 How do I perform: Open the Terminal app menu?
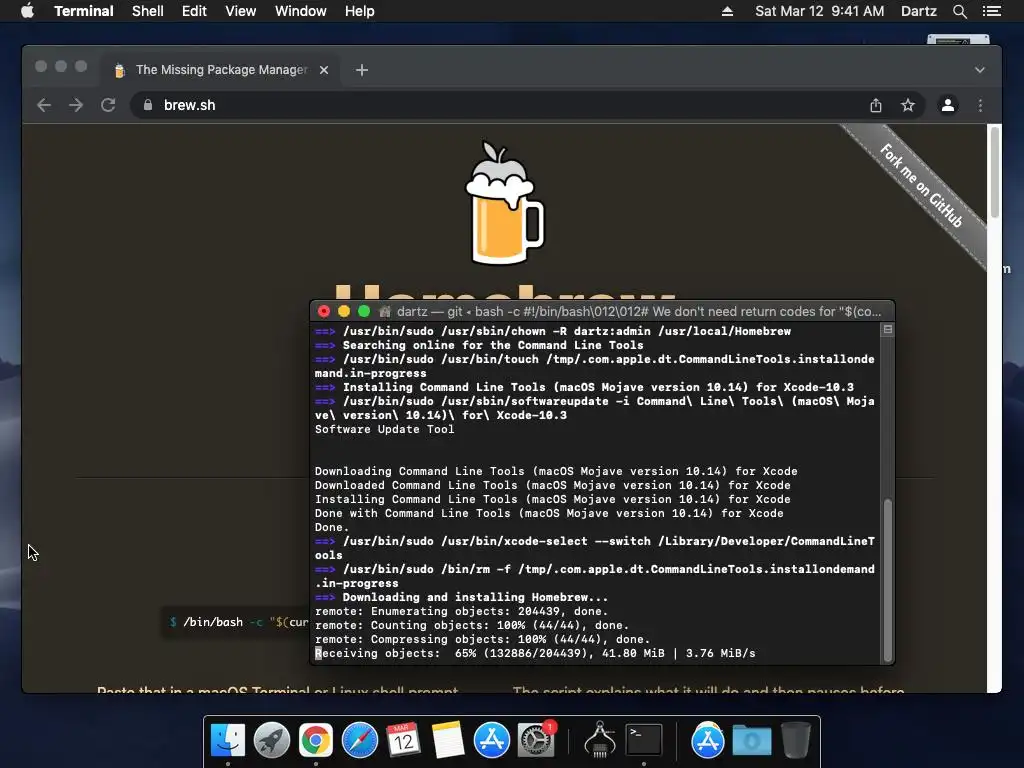click(84, 11)
